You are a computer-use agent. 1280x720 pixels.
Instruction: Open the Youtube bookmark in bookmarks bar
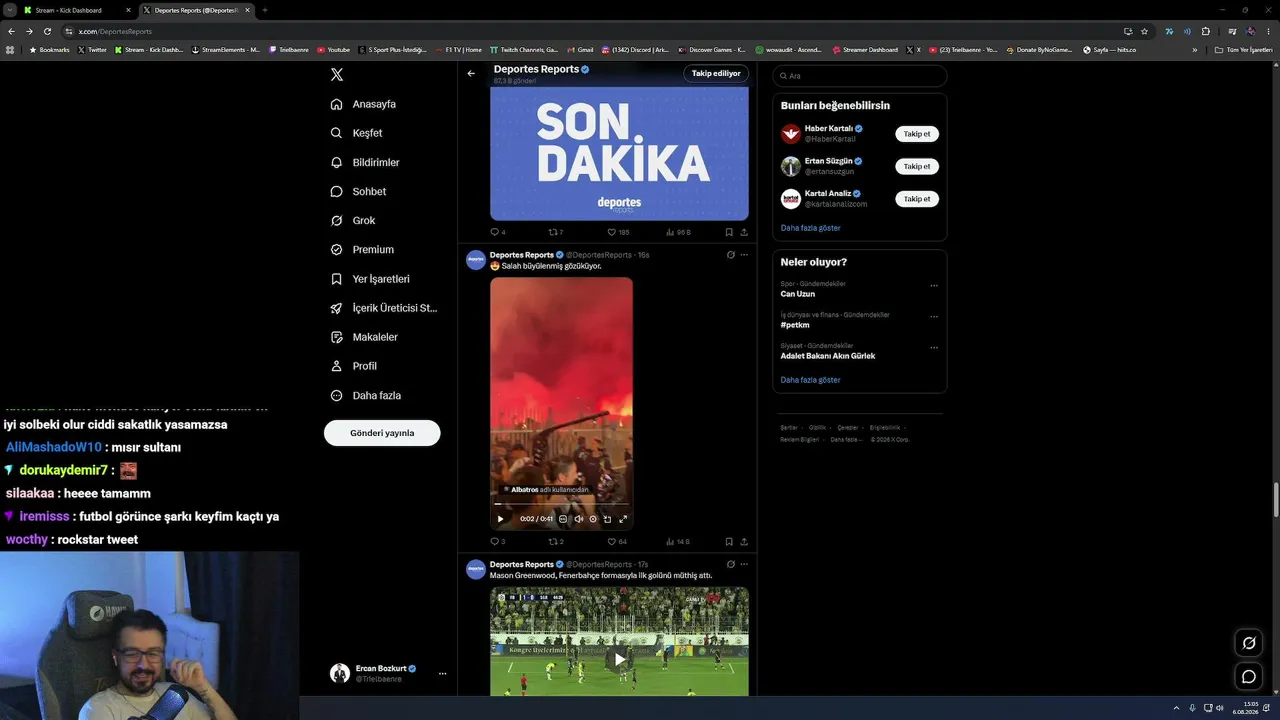click(334, 49)
